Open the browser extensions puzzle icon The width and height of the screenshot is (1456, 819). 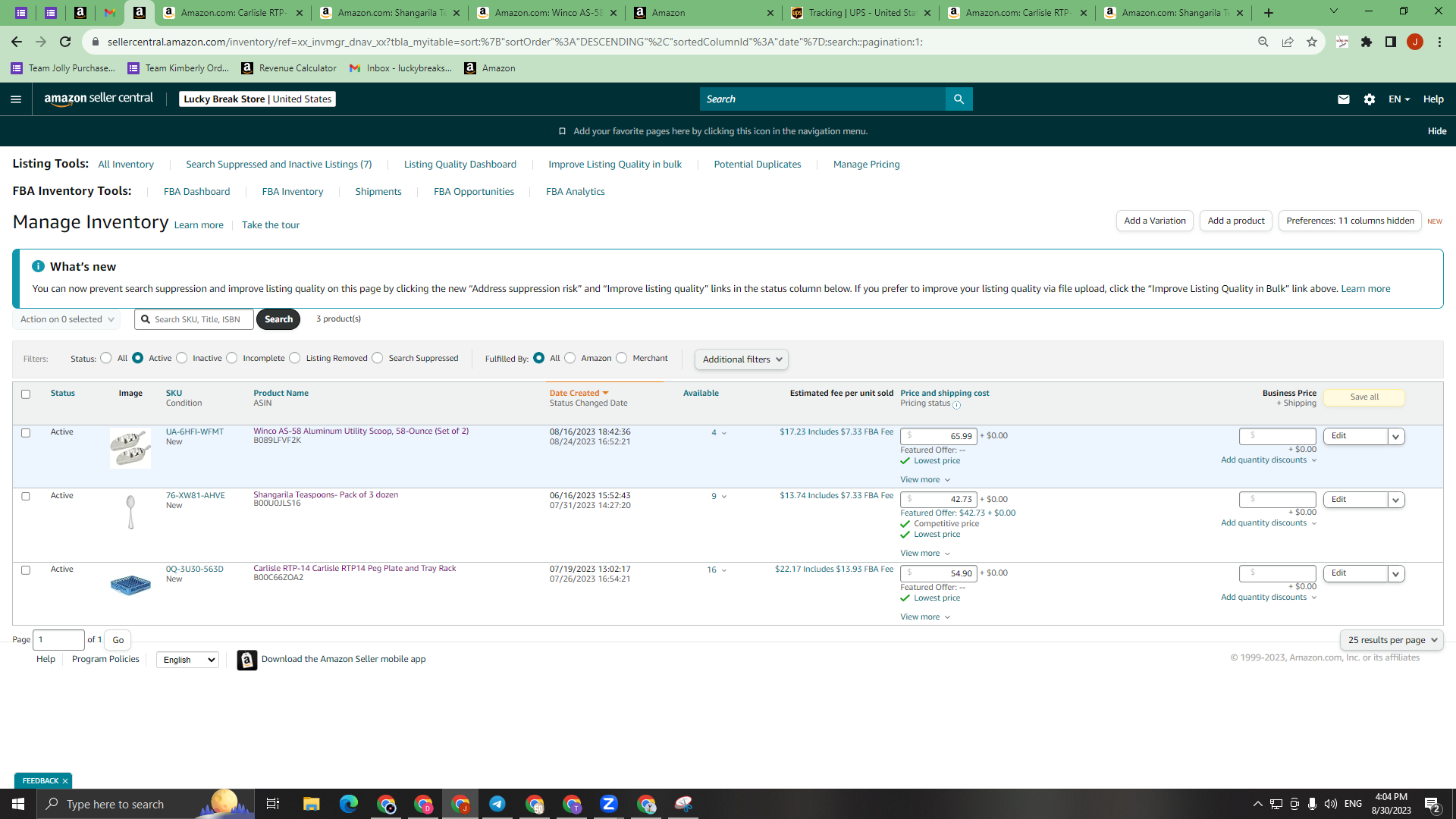[x=1367, y=42]
